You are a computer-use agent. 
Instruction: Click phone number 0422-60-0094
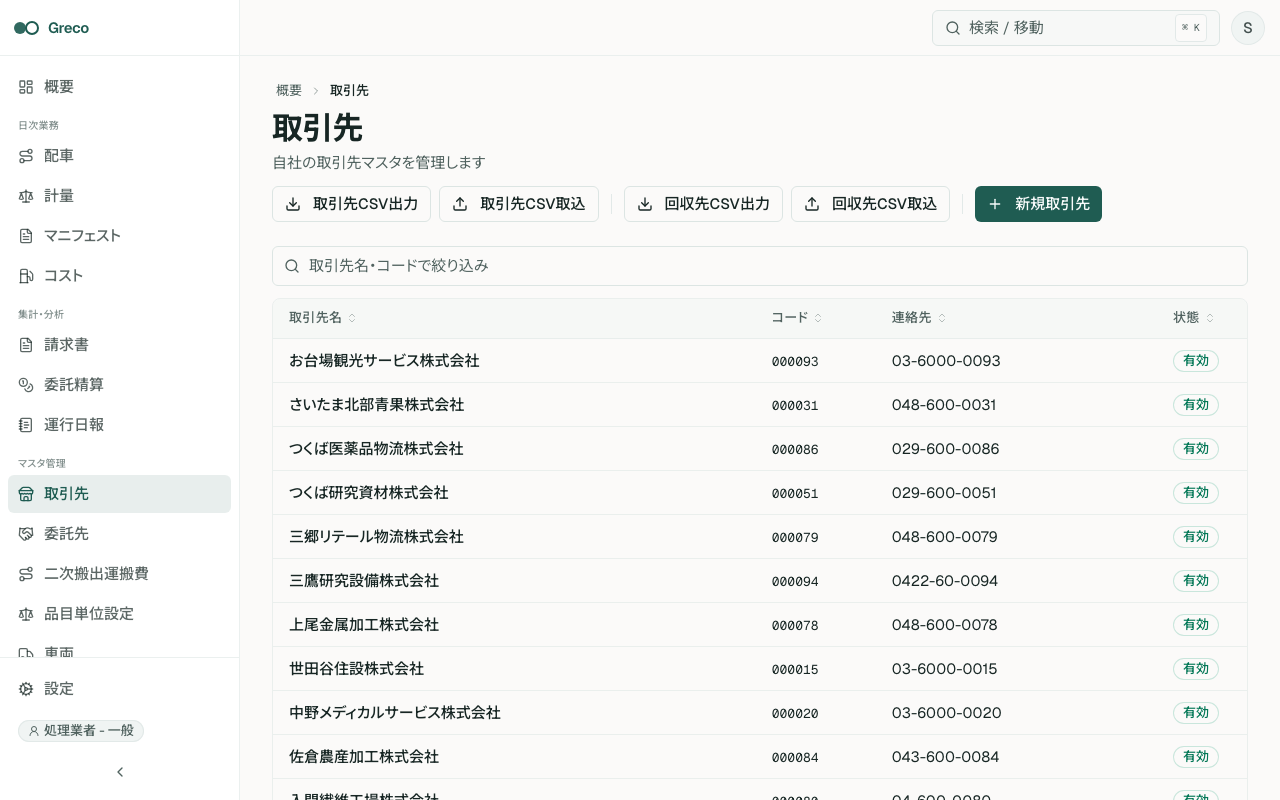[945, 581]
